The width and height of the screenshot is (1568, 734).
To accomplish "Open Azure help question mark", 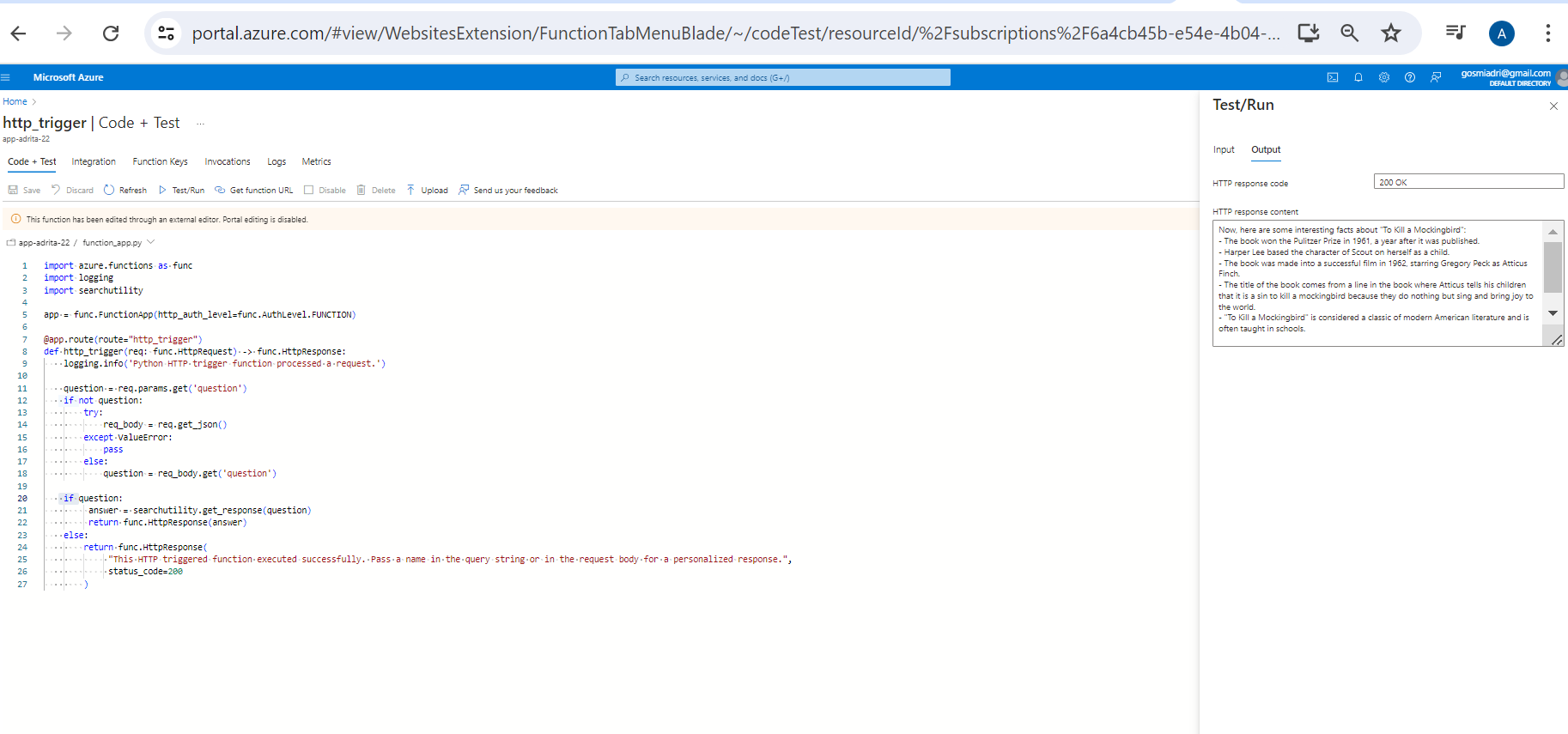I will 1410,77.
